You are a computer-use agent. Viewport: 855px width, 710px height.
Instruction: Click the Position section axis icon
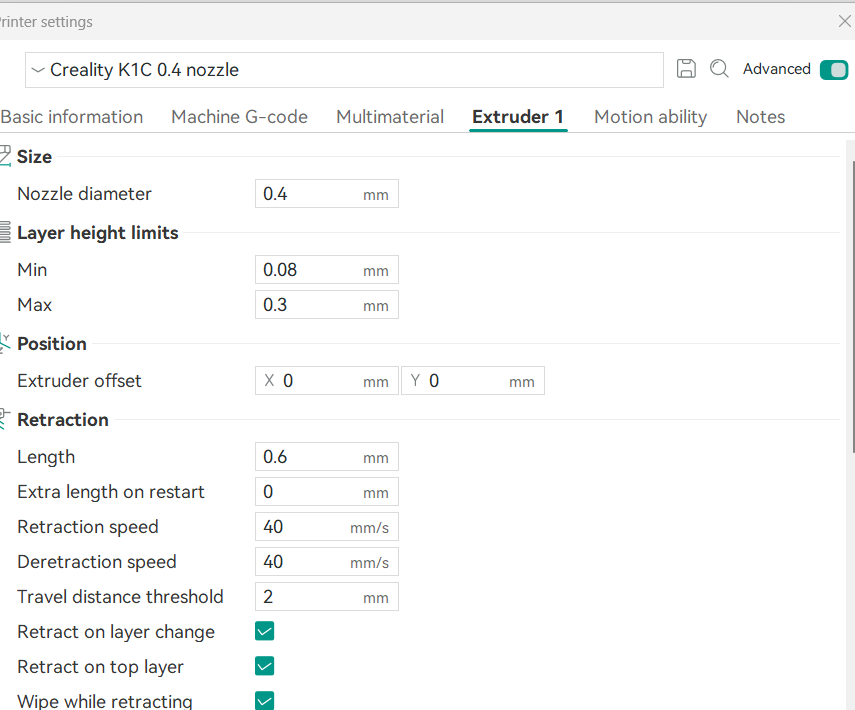coord(5,344)
